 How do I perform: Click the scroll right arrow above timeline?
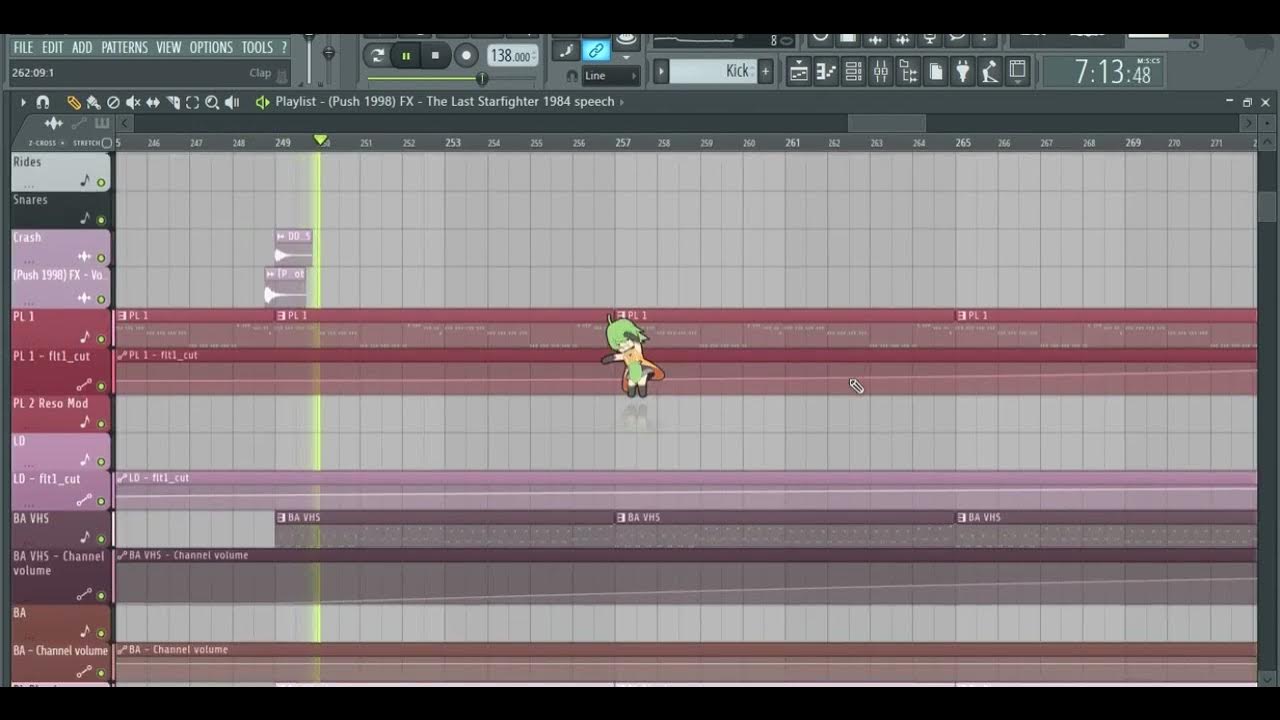pyautogui.click(x=1247, y=123)
